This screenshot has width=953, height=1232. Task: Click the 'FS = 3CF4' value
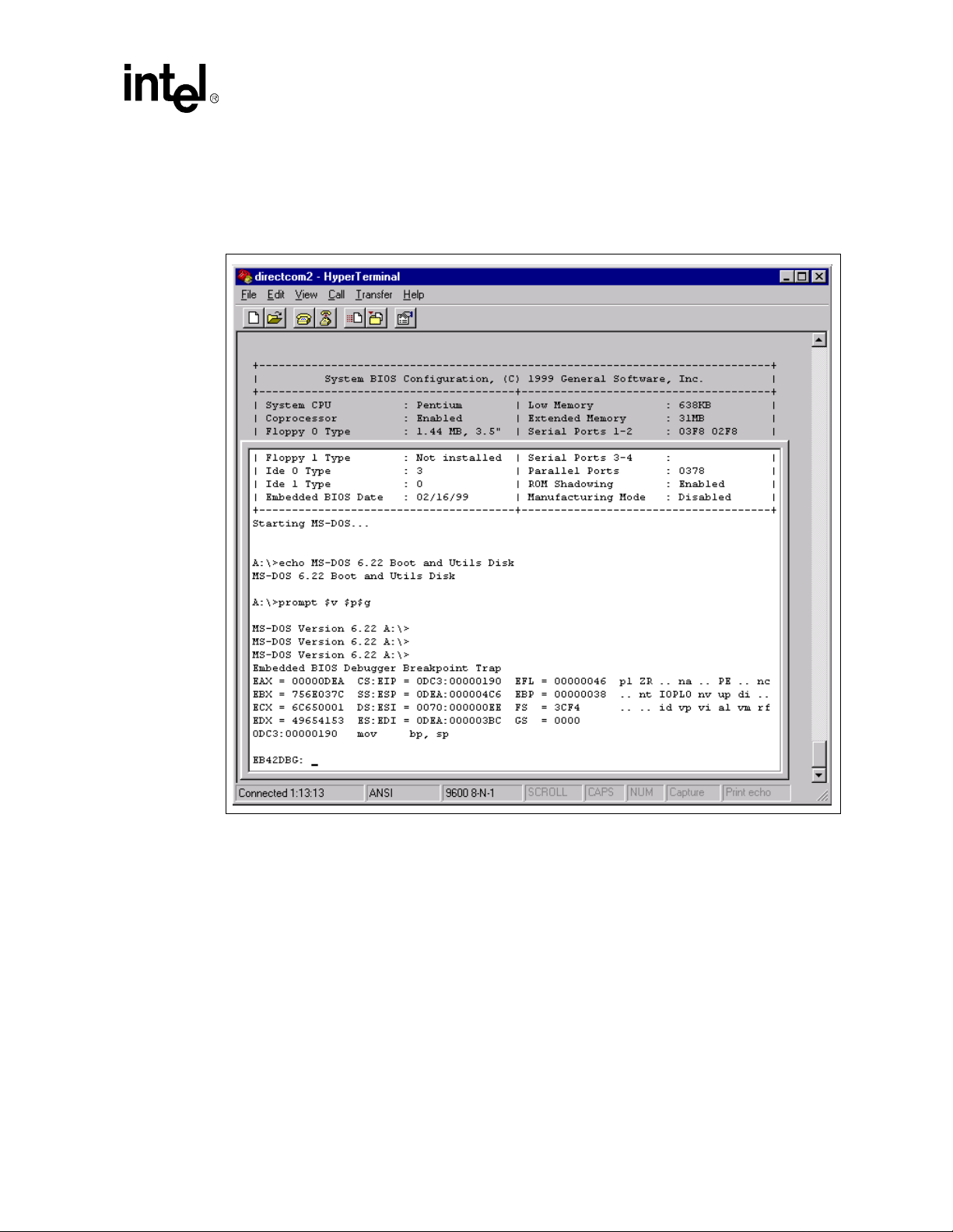[547, 708]
